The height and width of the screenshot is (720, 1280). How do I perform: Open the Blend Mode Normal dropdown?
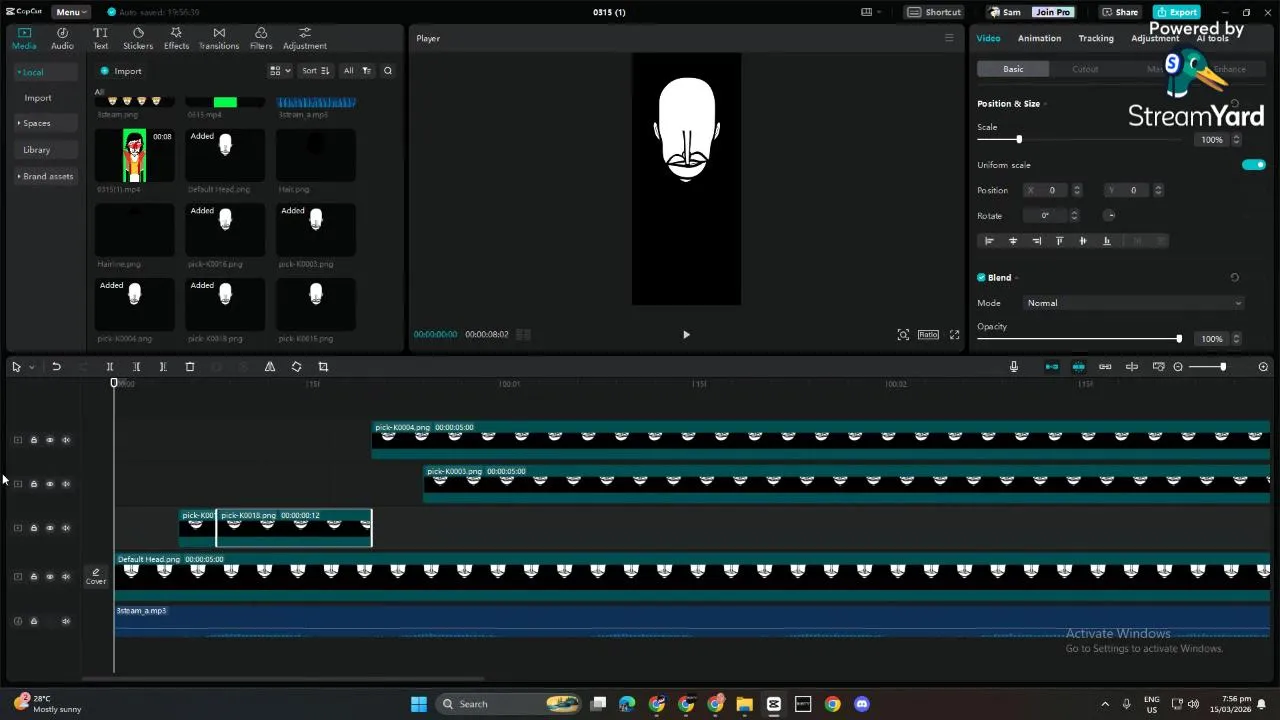pyautogui.click(x=1134, y=303)
